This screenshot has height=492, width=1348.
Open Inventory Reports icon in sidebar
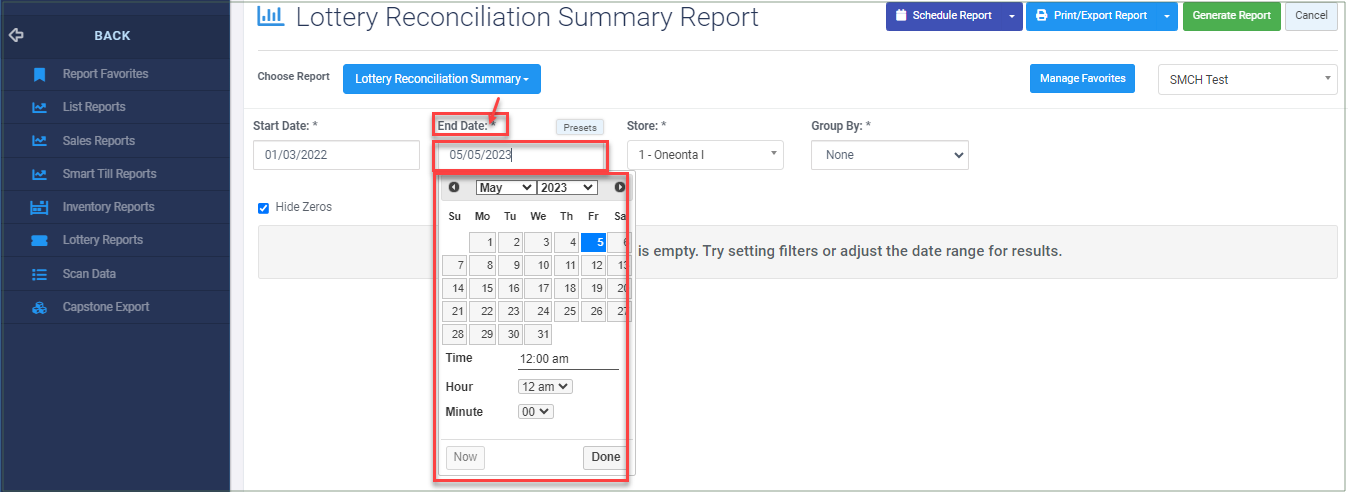[x=40, y=207]
